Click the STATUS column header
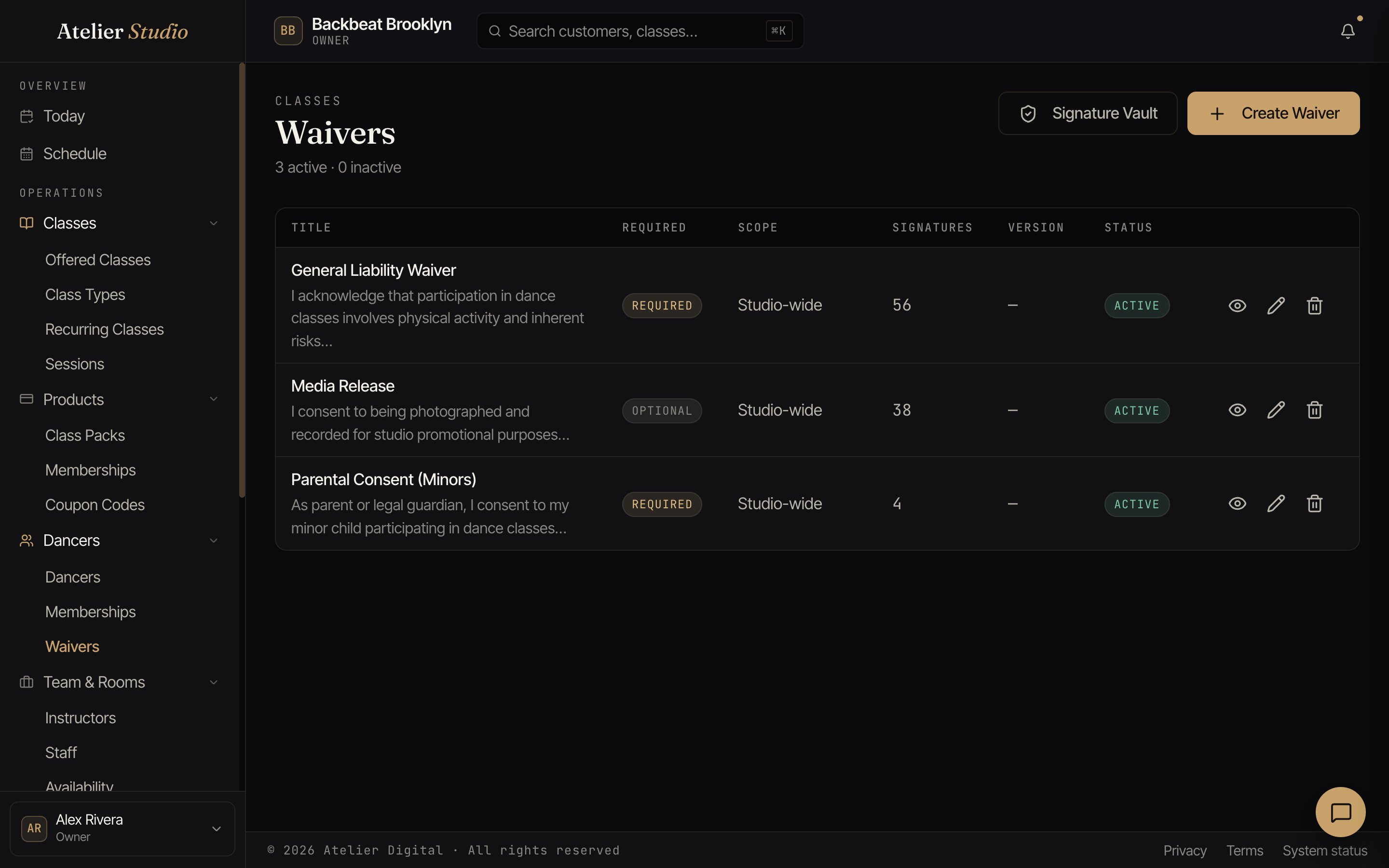Image resolution: width=1389 pixels, height=868 pixels. [1129, 227]
